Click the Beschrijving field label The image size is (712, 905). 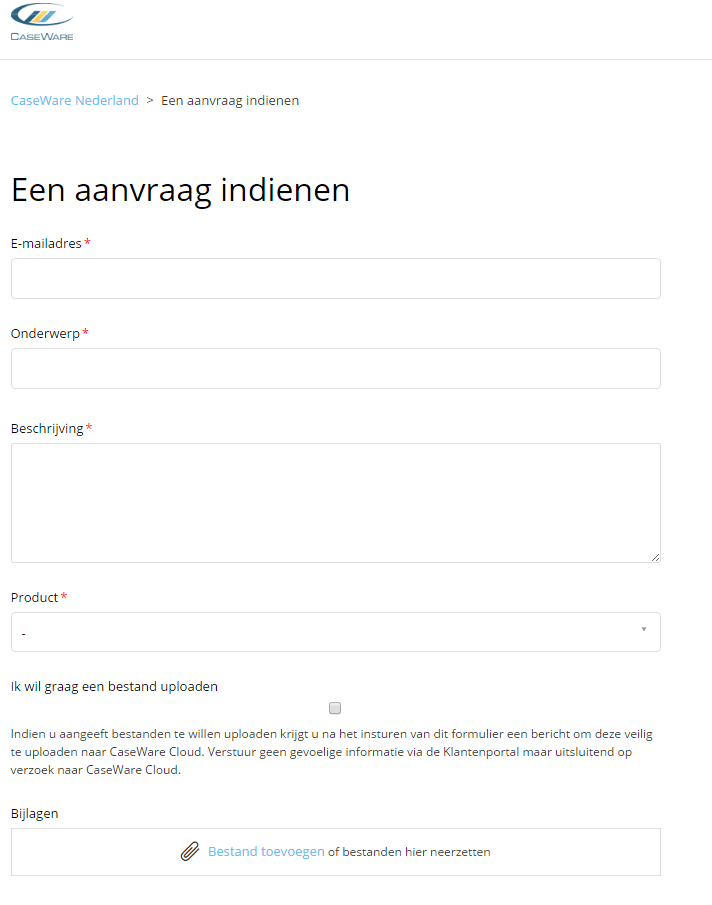(47, 429)
